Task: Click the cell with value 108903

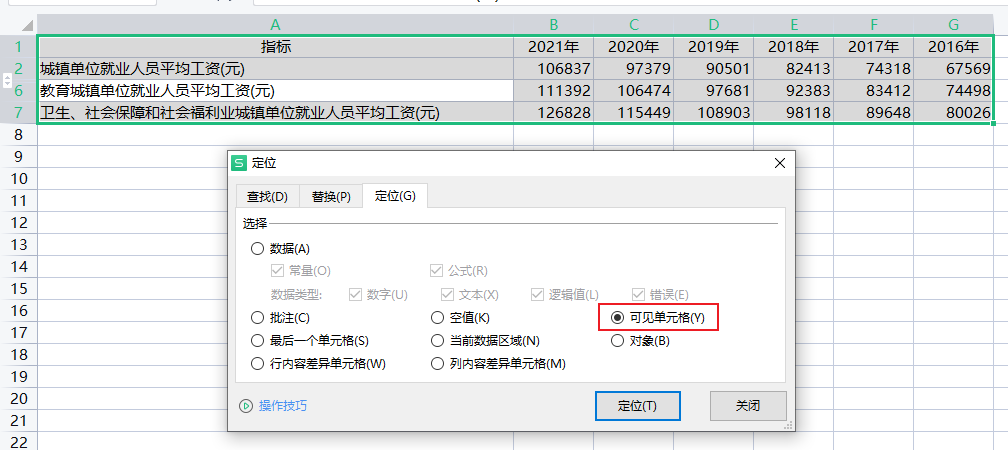Action: [x=714, y=112]
